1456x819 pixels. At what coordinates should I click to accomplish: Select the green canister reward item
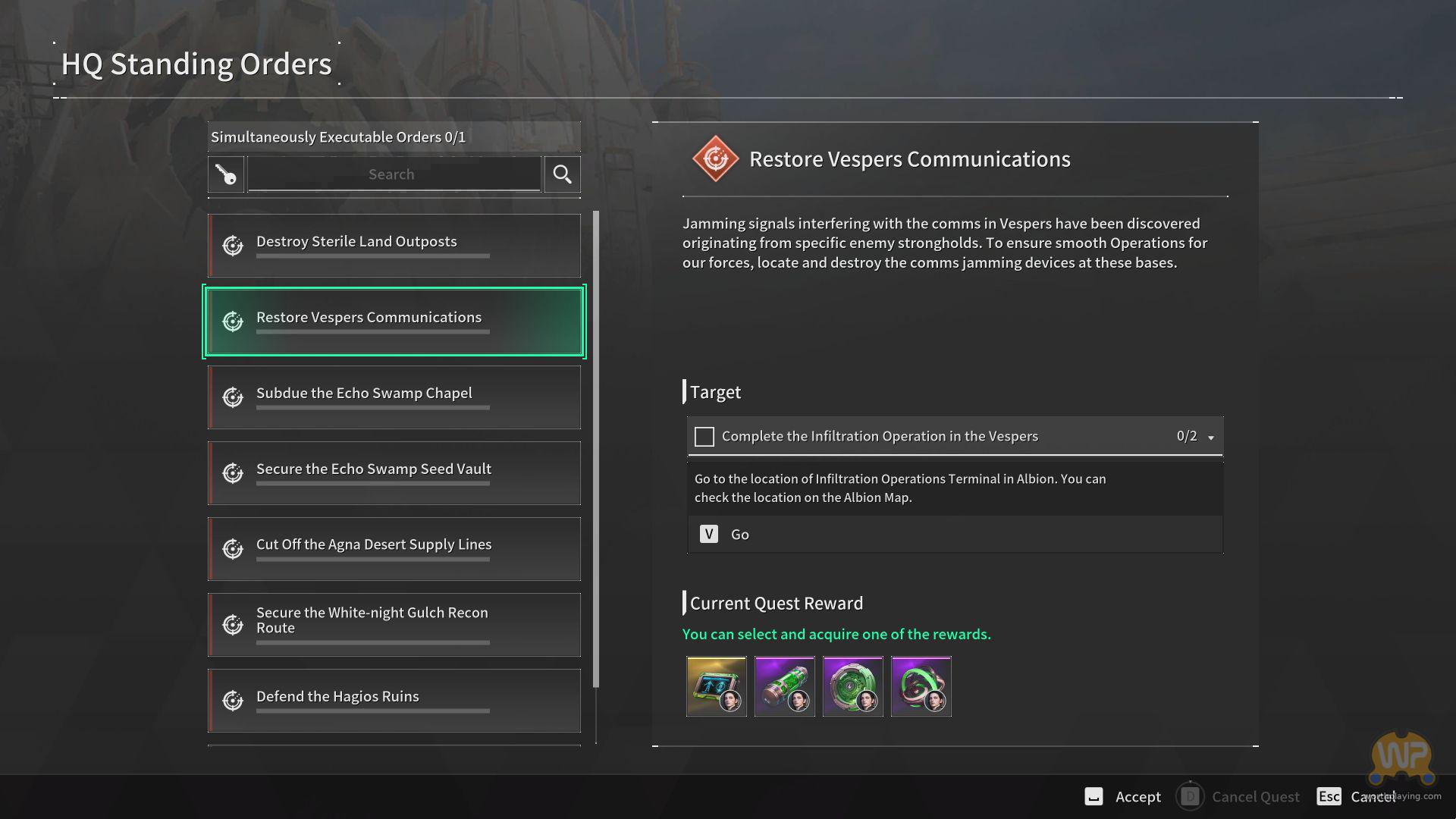[x=784, y=686]
